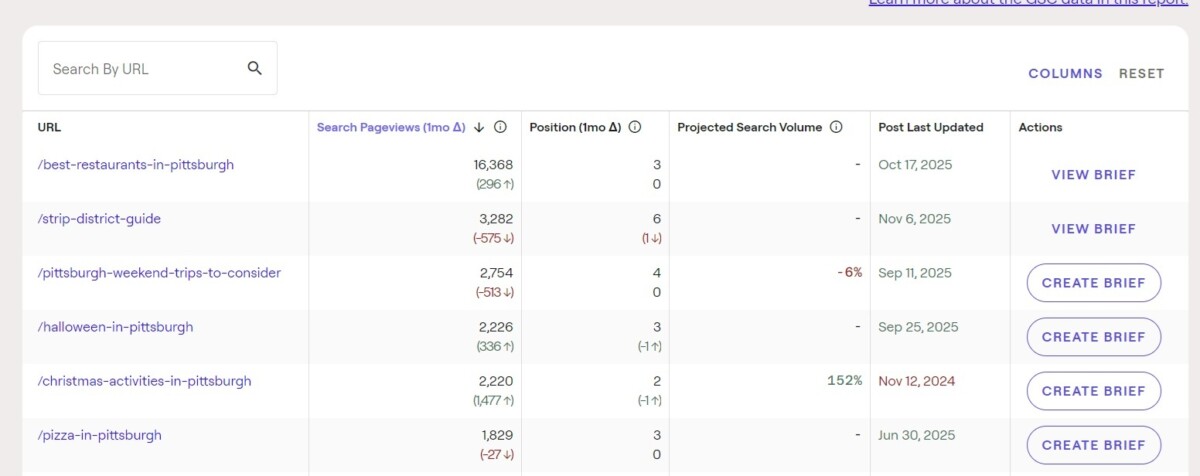1200x476 pixels.
Task: Open the /best-restaurants-in-pittsburgh link
Action: (x=136, y=165)
